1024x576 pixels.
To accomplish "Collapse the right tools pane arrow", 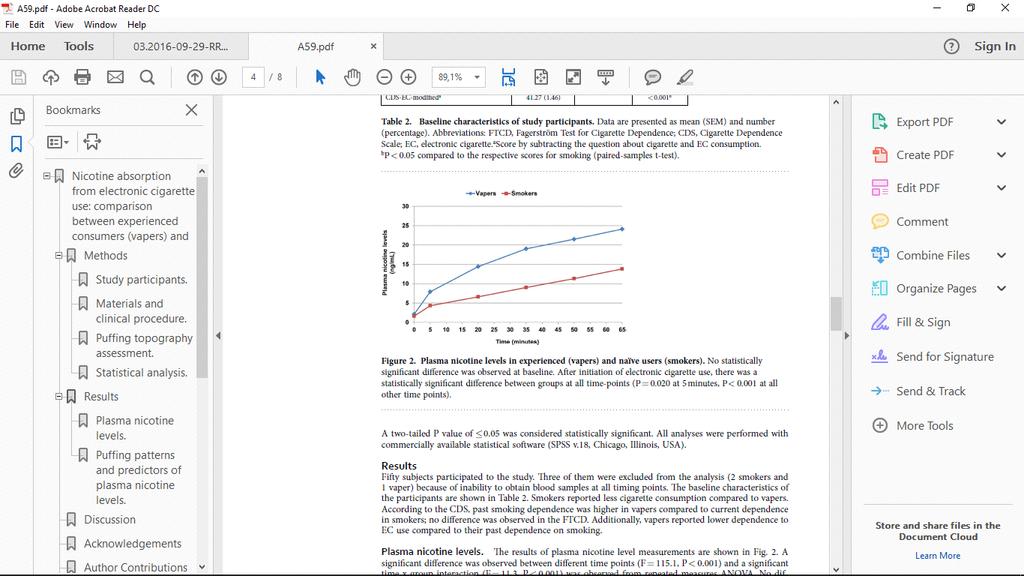I will click(x=846, y=336).
